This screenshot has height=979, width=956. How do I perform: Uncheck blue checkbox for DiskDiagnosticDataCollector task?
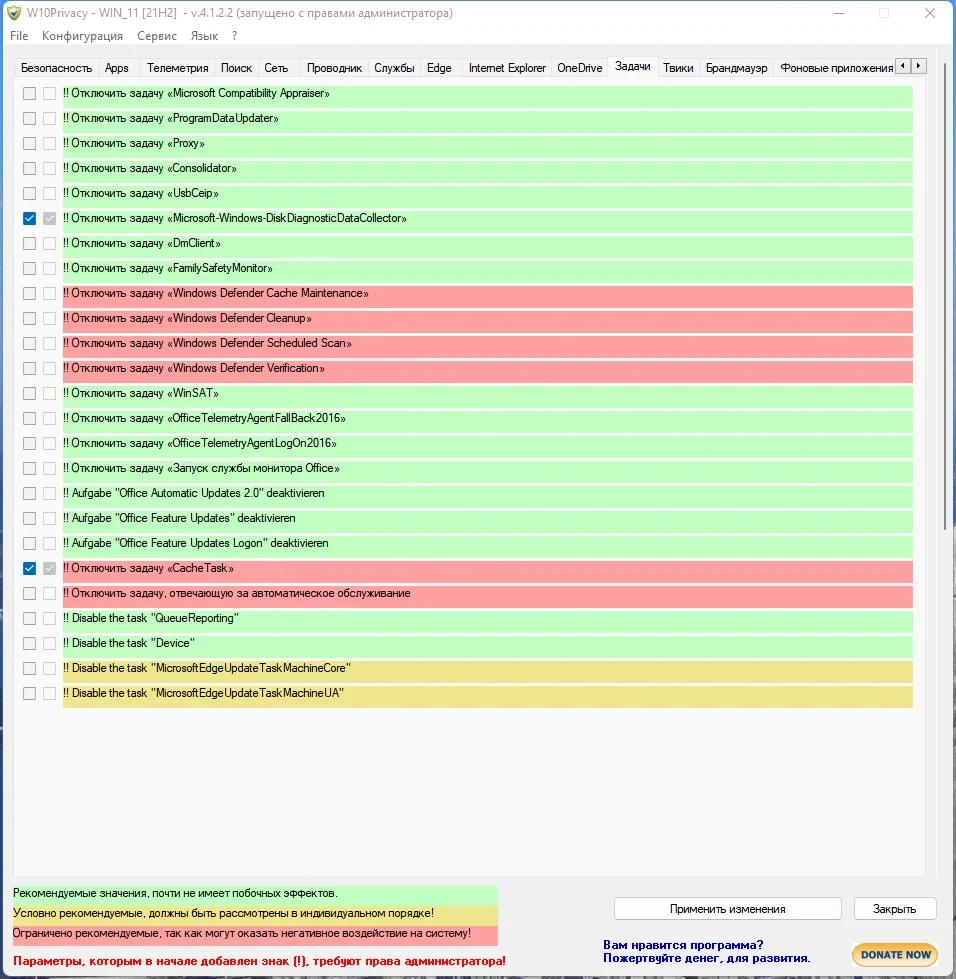click(29, 219)
